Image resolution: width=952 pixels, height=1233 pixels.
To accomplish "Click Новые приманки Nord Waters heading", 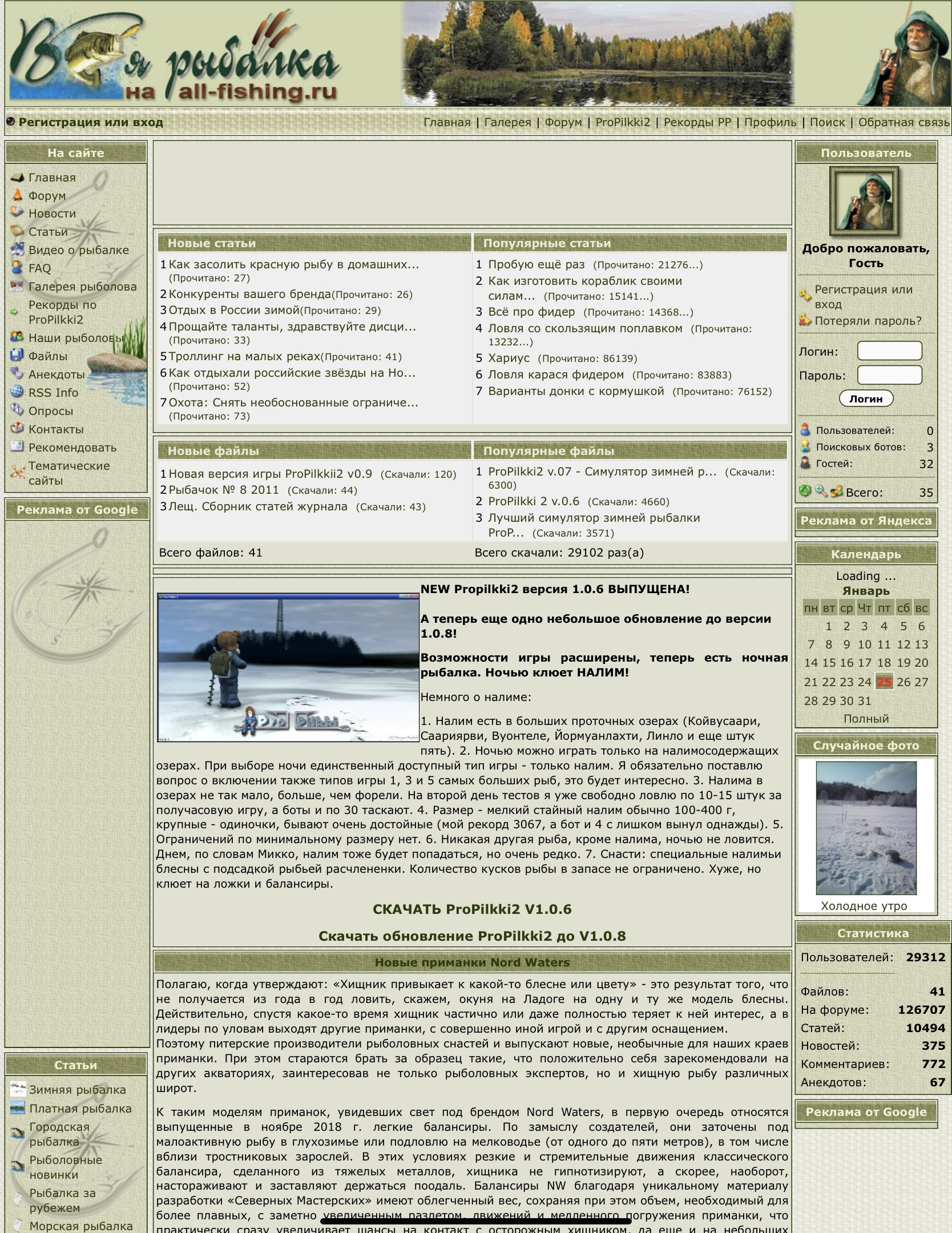I will pos(472,962).
